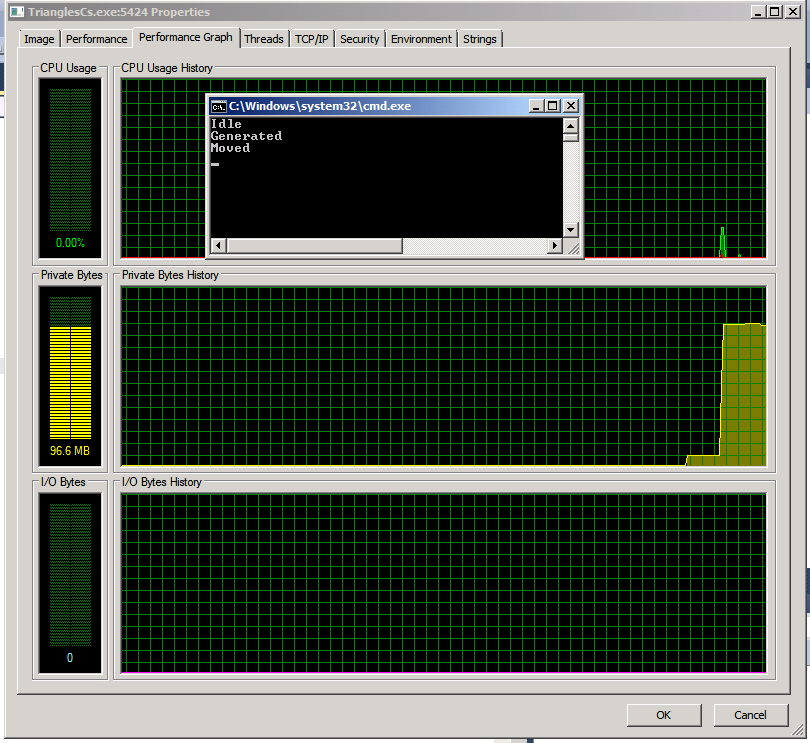810x743 pixels.
Task: Switch to the Image tab
Action: (39, 39)
